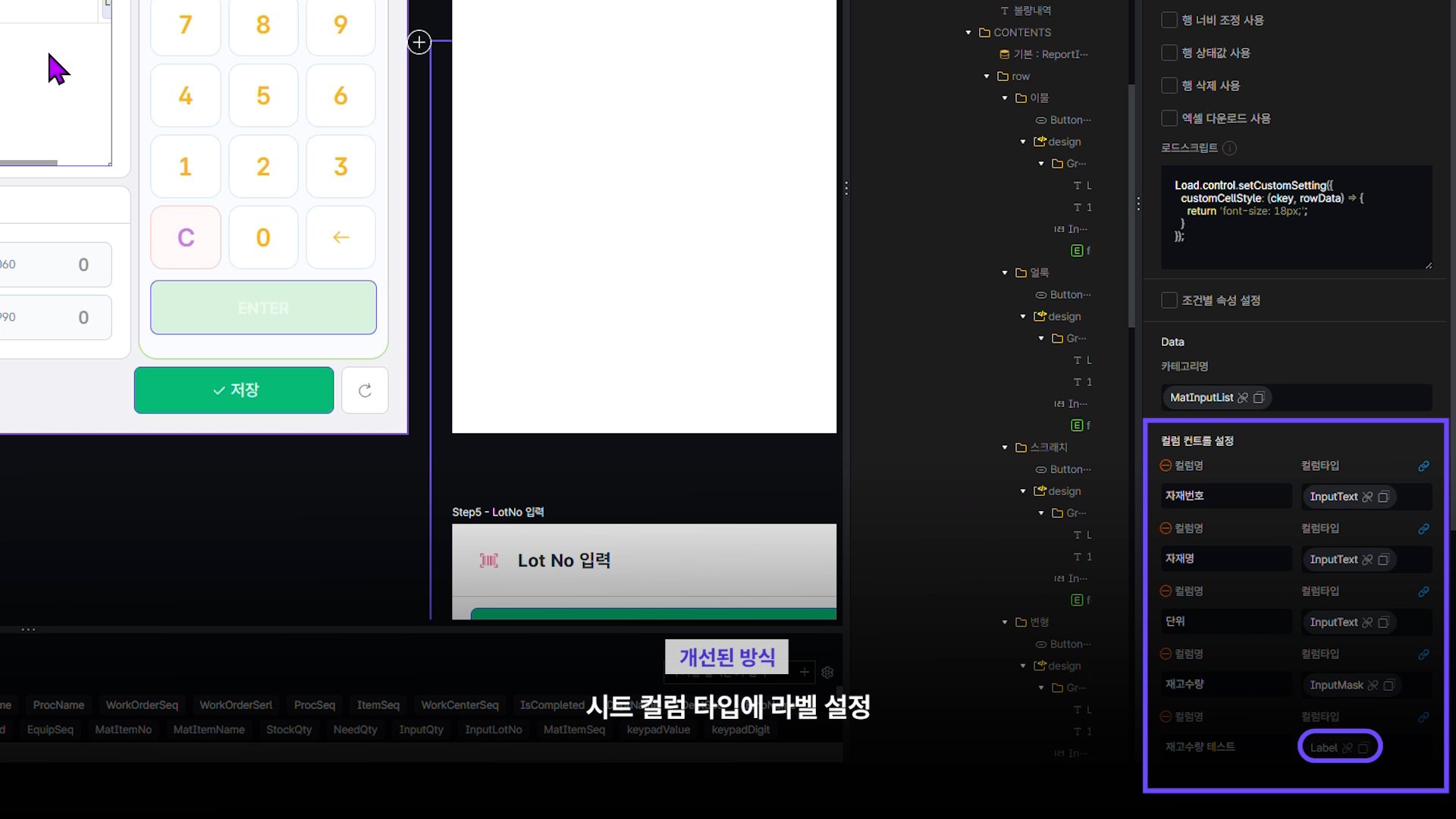This screenshot has height=819, width=1456.
Task: Copy the InputText chip in the 자재번호 row
Action: click(x=1383, y=497)
